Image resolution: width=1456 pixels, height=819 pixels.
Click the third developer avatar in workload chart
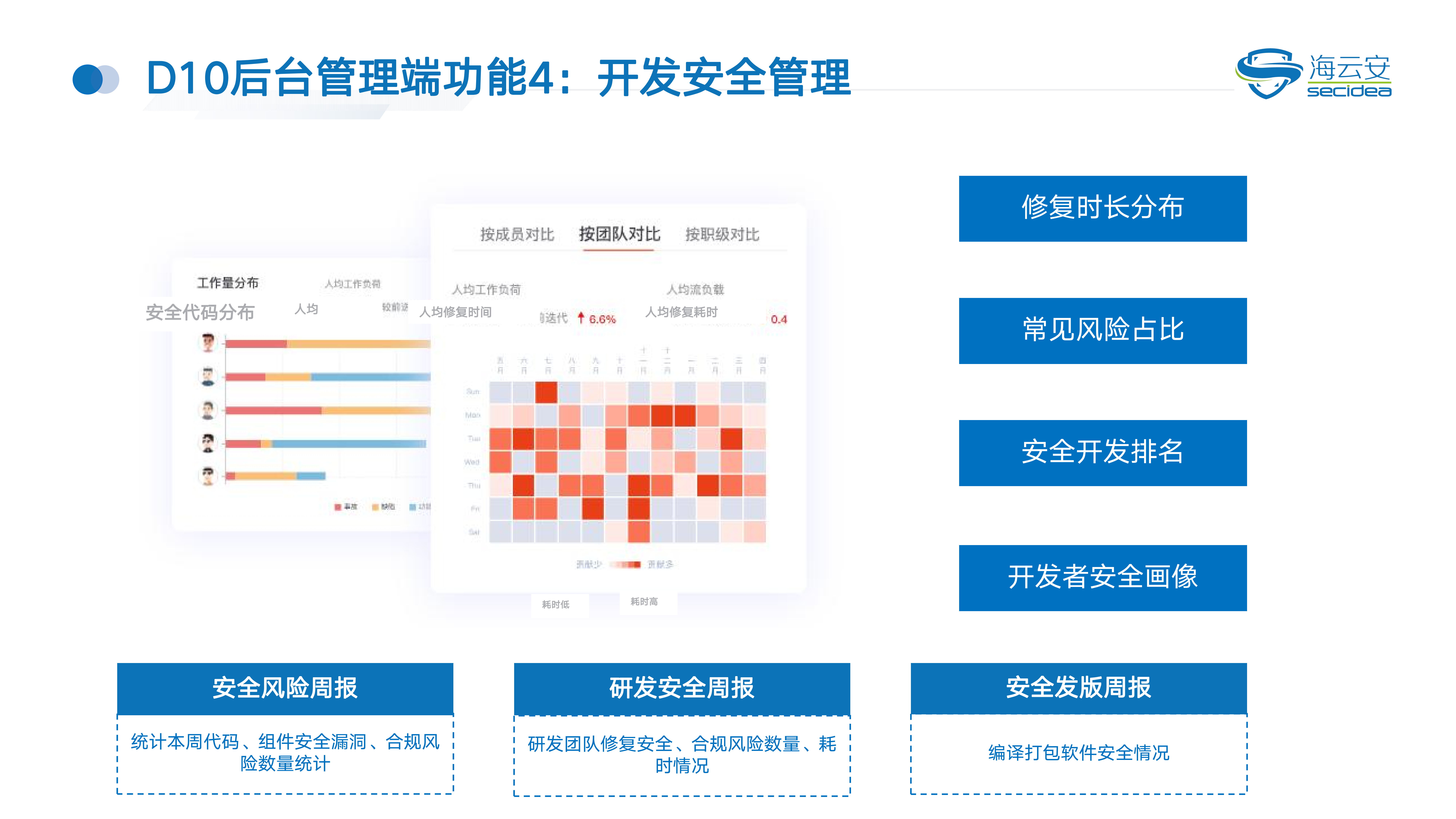pos(208,410)
